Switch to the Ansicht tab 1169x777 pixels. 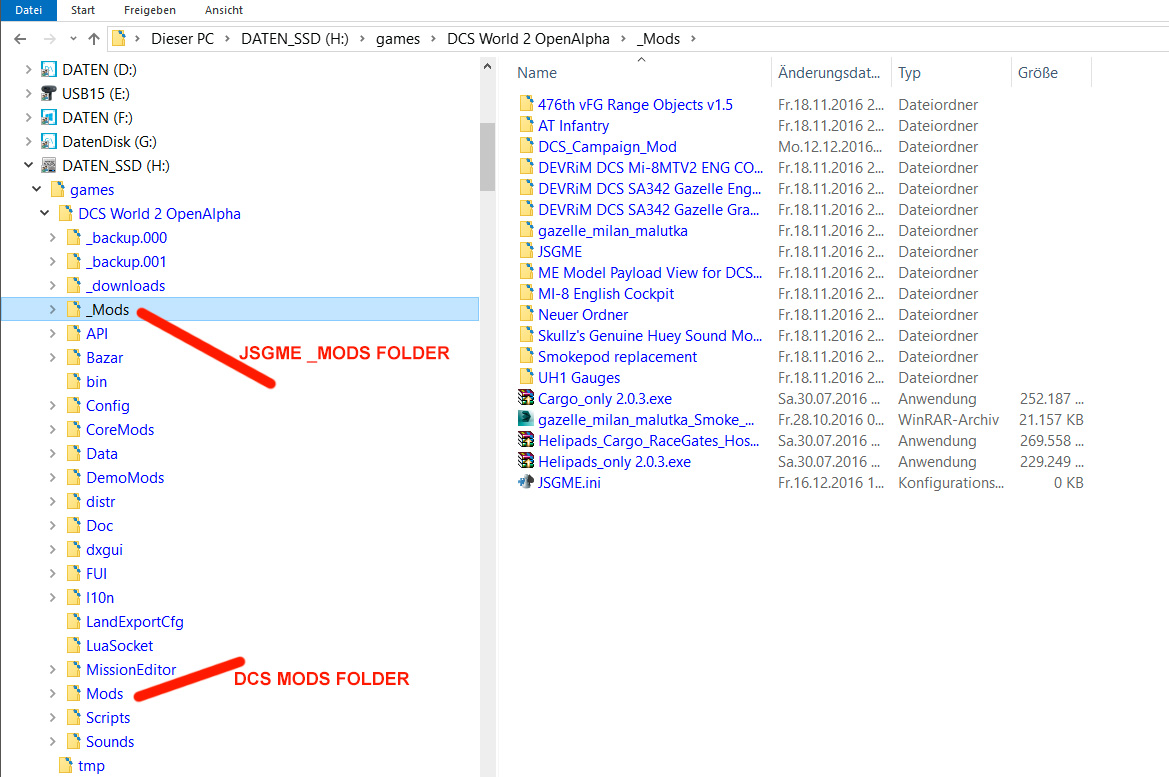tap(223, 10)
